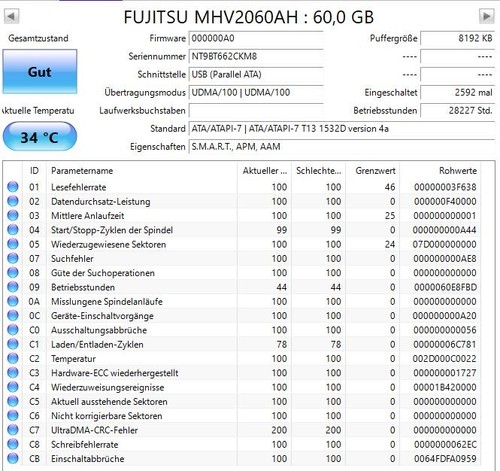Click status icon for Güte der Suchoperationen

(13, 273)
